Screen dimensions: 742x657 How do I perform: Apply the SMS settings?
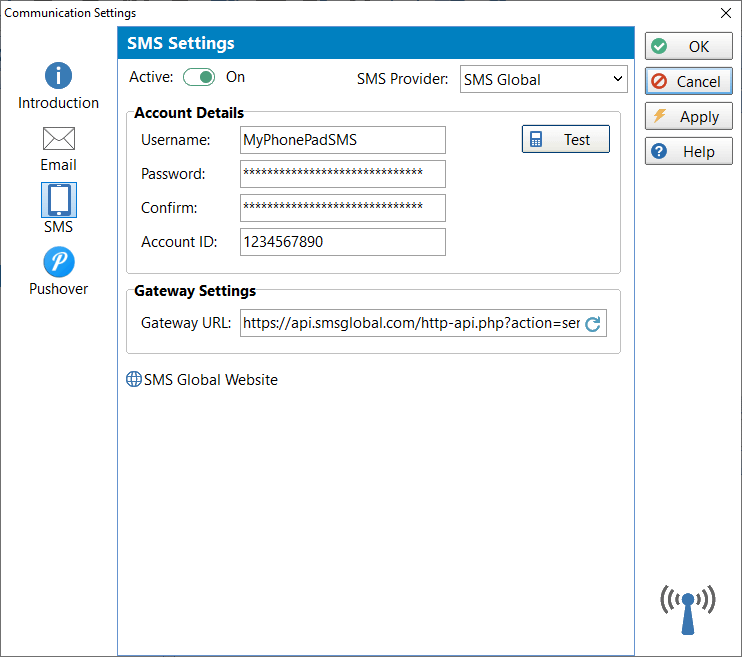pyautogui.click(x=689, y=116)
